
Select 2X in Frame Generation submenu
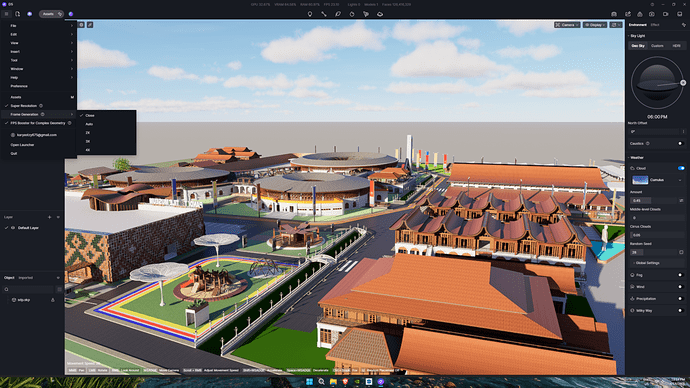tap(106, 133)
